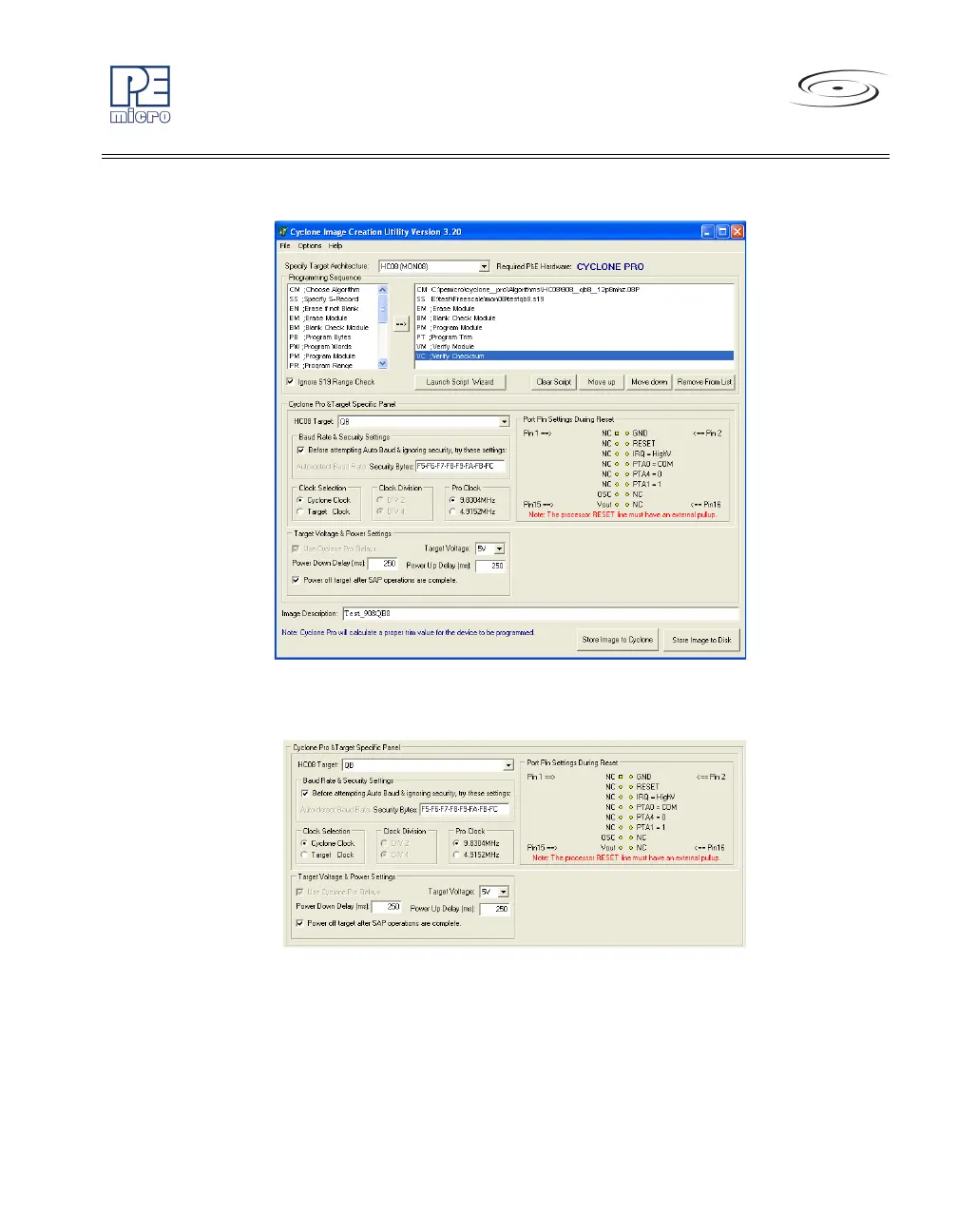Toggle 'Before attempting Auto Baud' checkbox in full utility window
Image resolution: width=958 pixels, height=1232 pixels.
click(x=301, y=451)
